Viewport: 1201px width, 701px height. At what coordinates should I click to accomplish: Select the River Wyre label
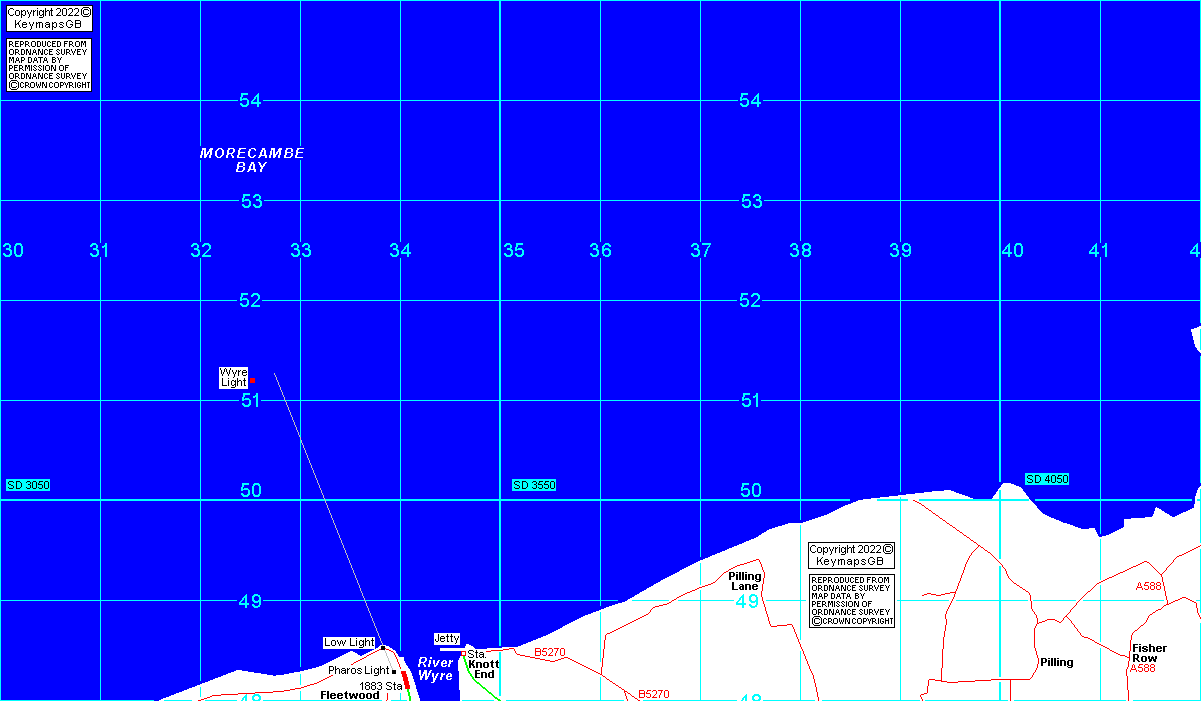point(436,669)
